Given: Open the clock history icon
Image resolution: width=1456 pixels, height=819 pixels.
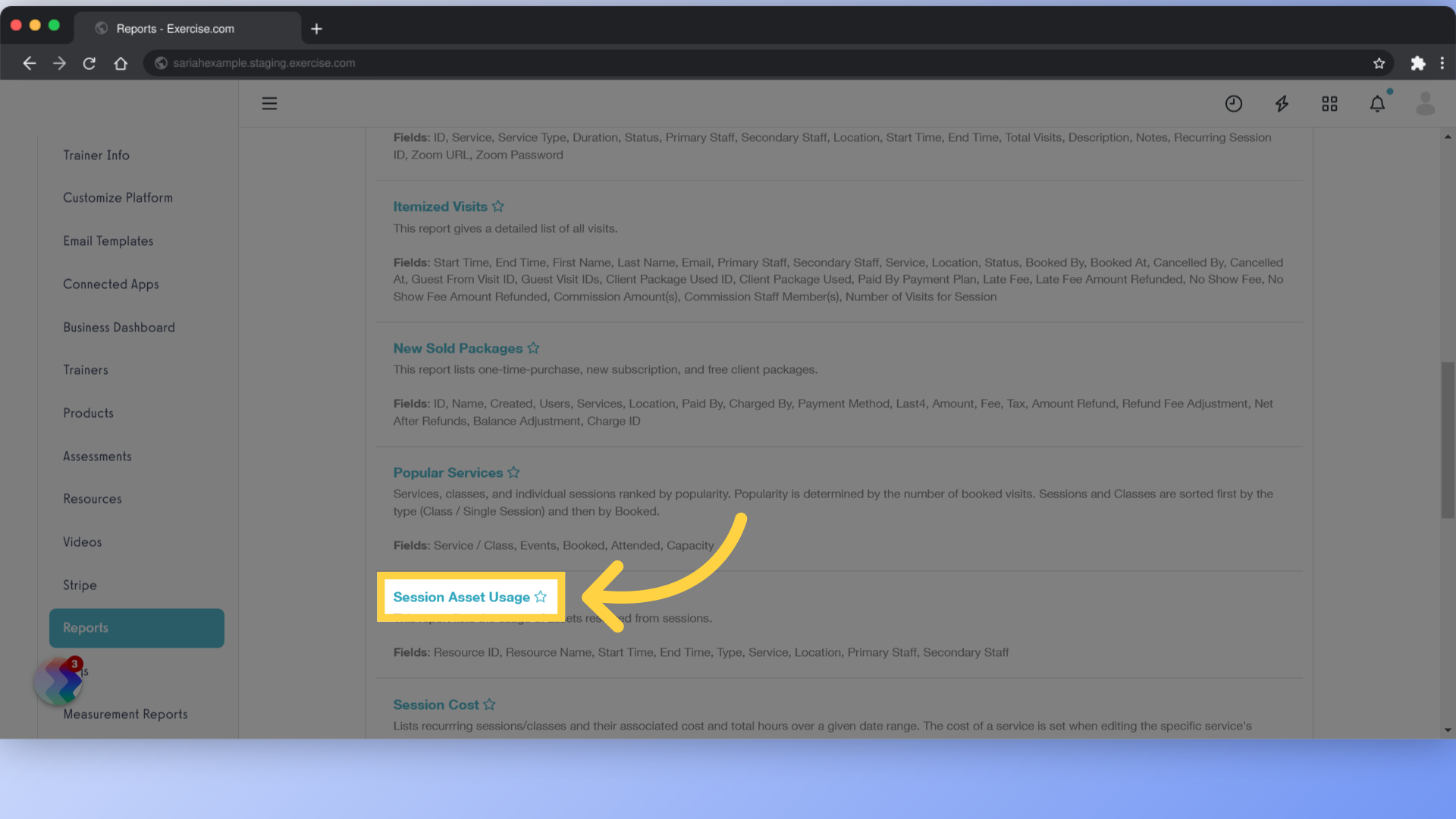Looking at the screenshot, I should (1234, 104).
